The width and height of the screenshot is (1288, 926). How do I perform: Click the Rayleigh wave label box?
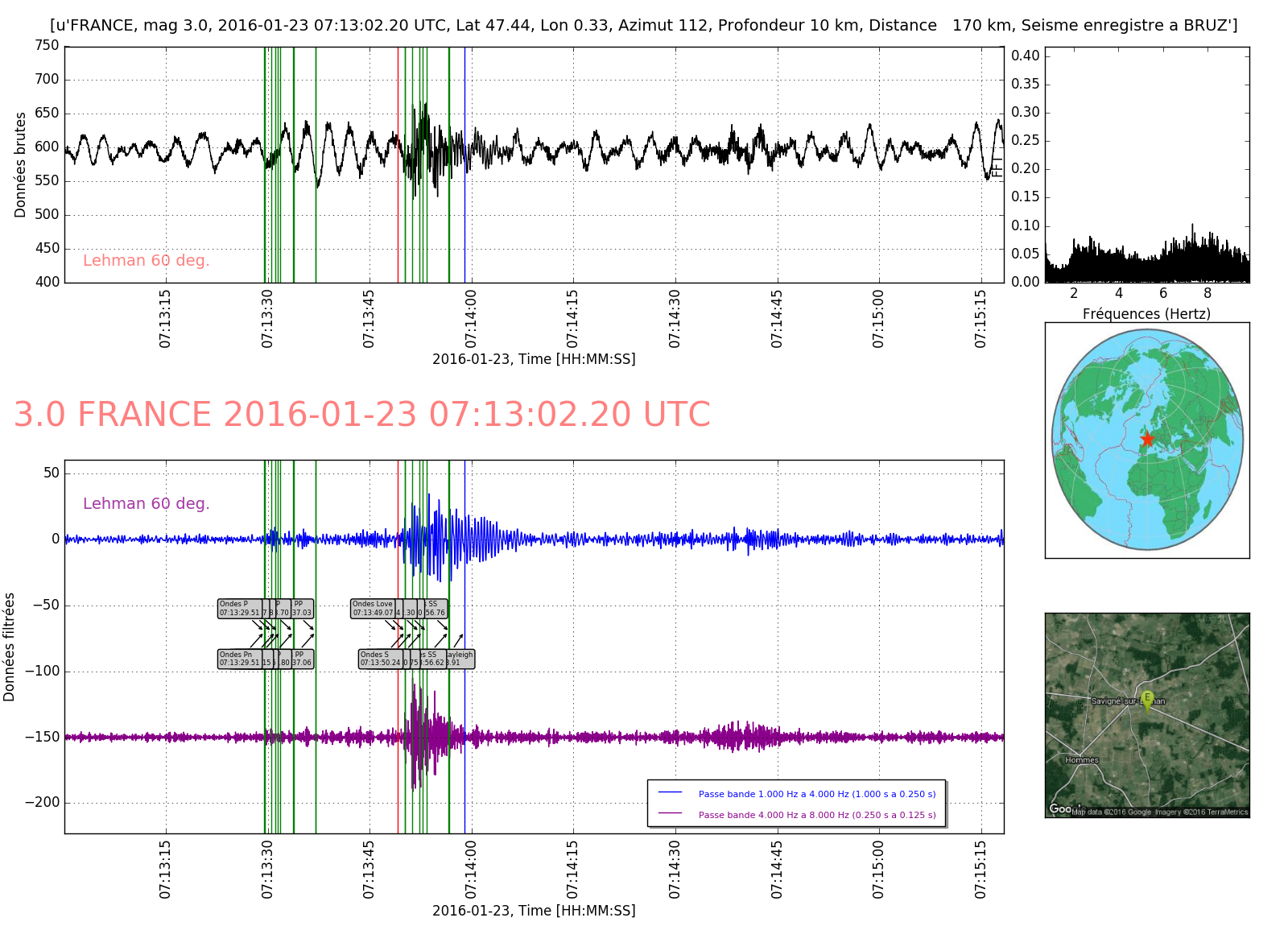point(460,659)
